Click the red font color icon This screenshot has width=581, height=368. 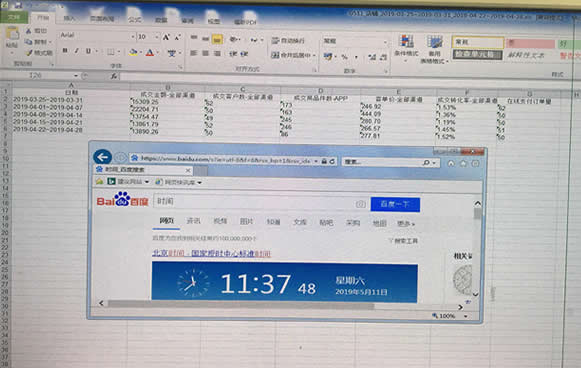(150, 53)
